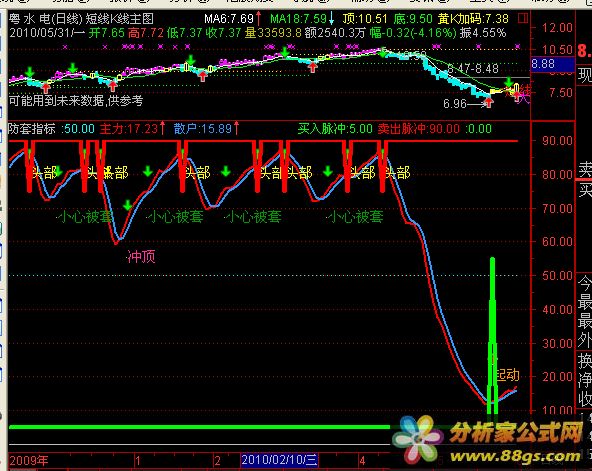Select the 防套指标 indicator label

pos(32,129)
